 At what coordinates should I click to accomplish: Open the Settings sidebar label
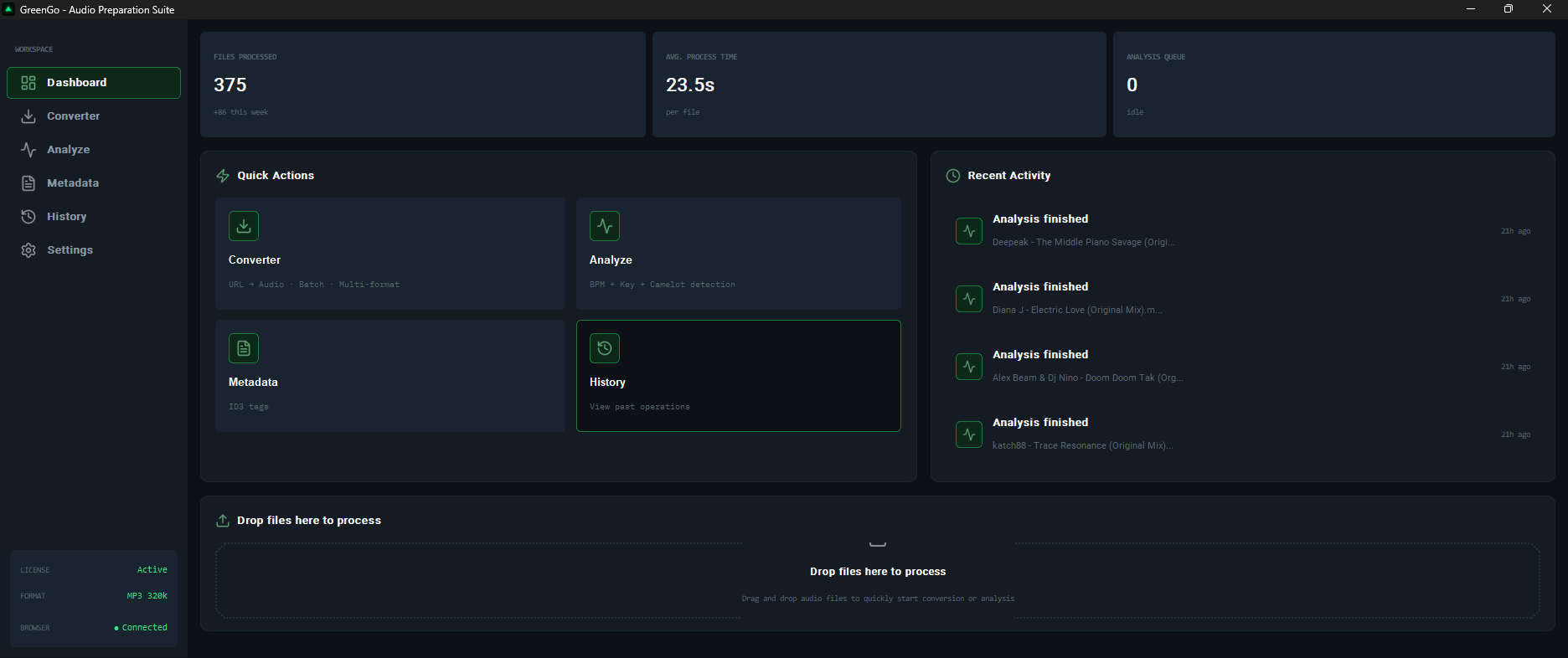click(x=70, y=250)
